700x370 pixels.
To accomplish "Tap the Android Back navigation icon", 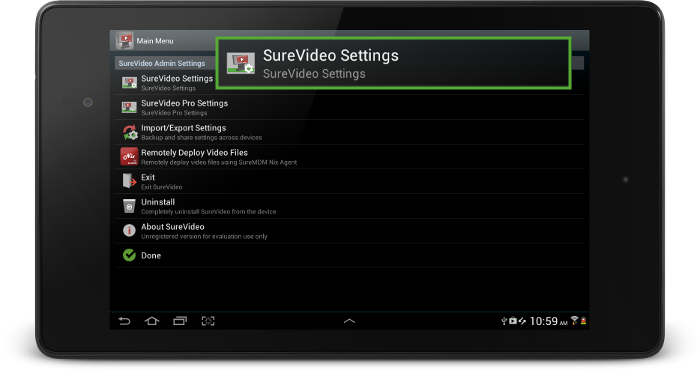I will tap(125, 321).
